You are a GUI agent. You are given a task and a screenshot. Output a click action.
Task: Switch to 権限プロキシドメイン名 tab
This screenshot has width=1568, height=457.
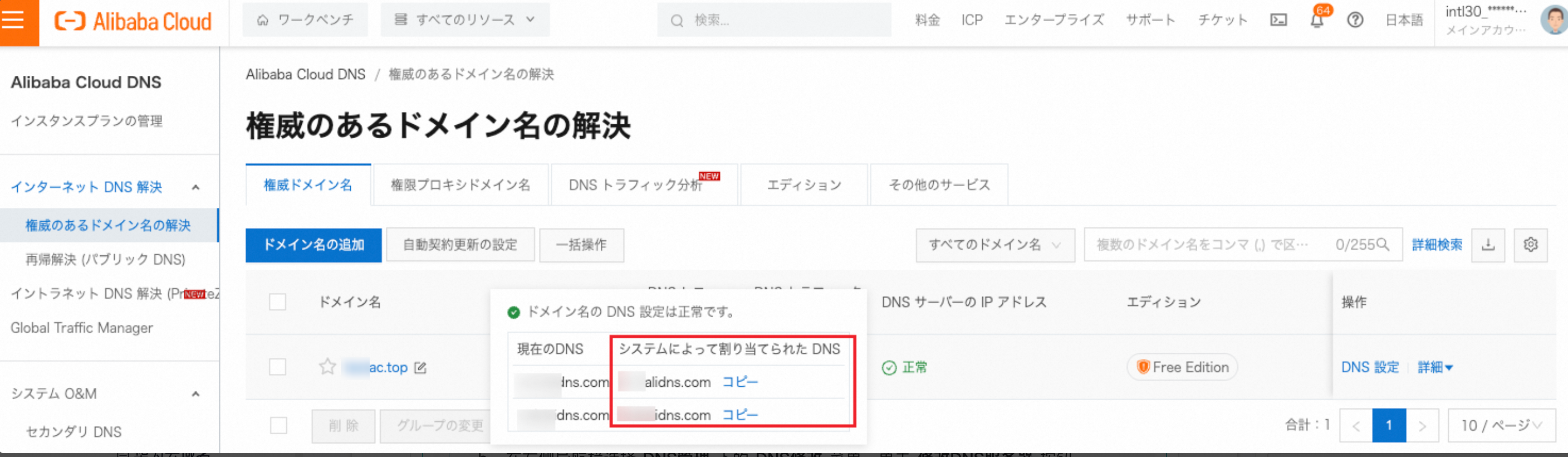[460, 184]
